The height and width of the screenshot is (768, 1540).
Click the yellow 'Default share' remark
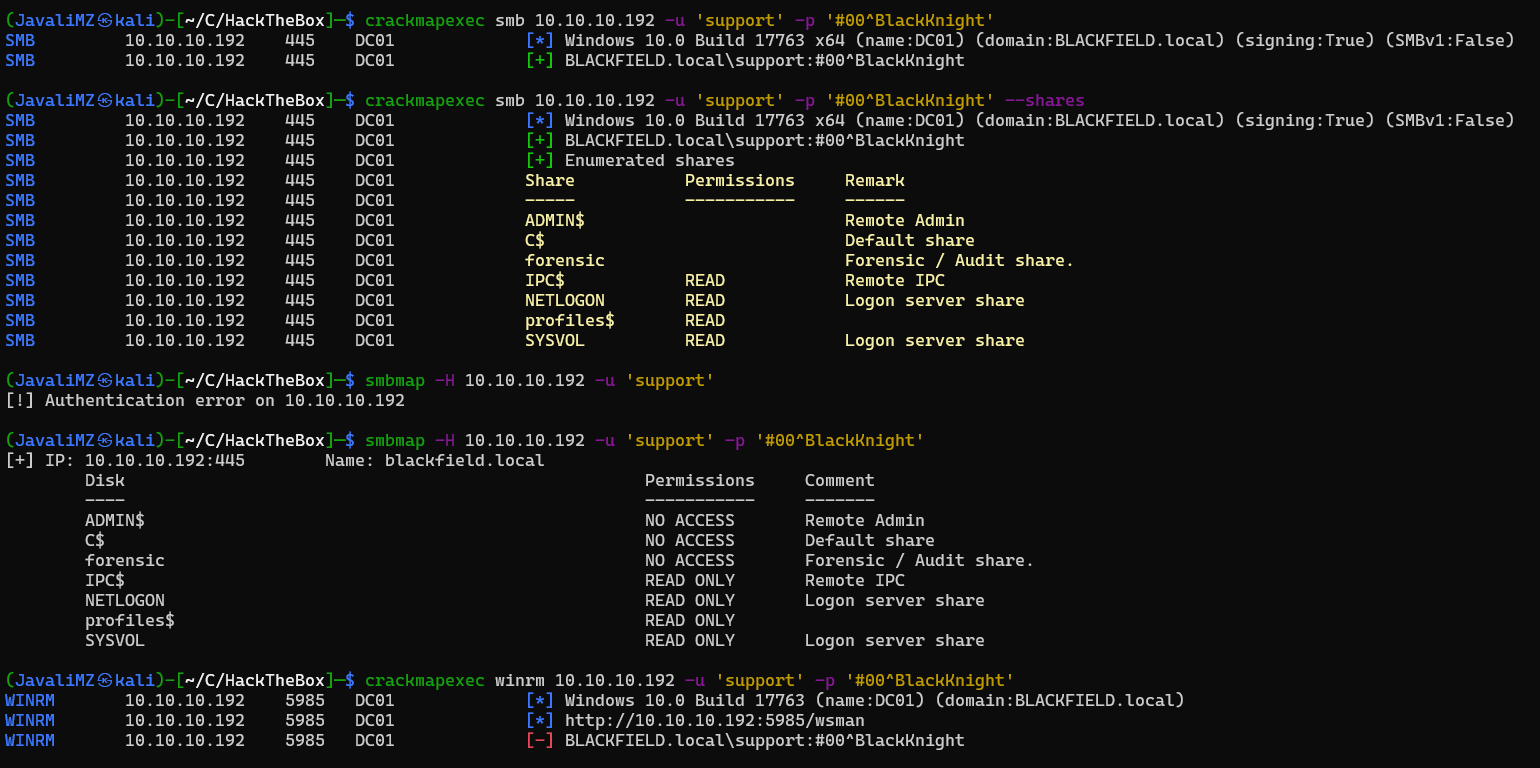click(x=910, y=240)
